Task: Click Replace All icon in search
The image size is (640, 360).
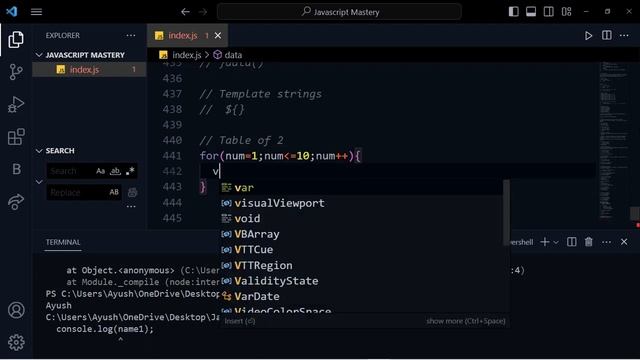Action: 132,192
